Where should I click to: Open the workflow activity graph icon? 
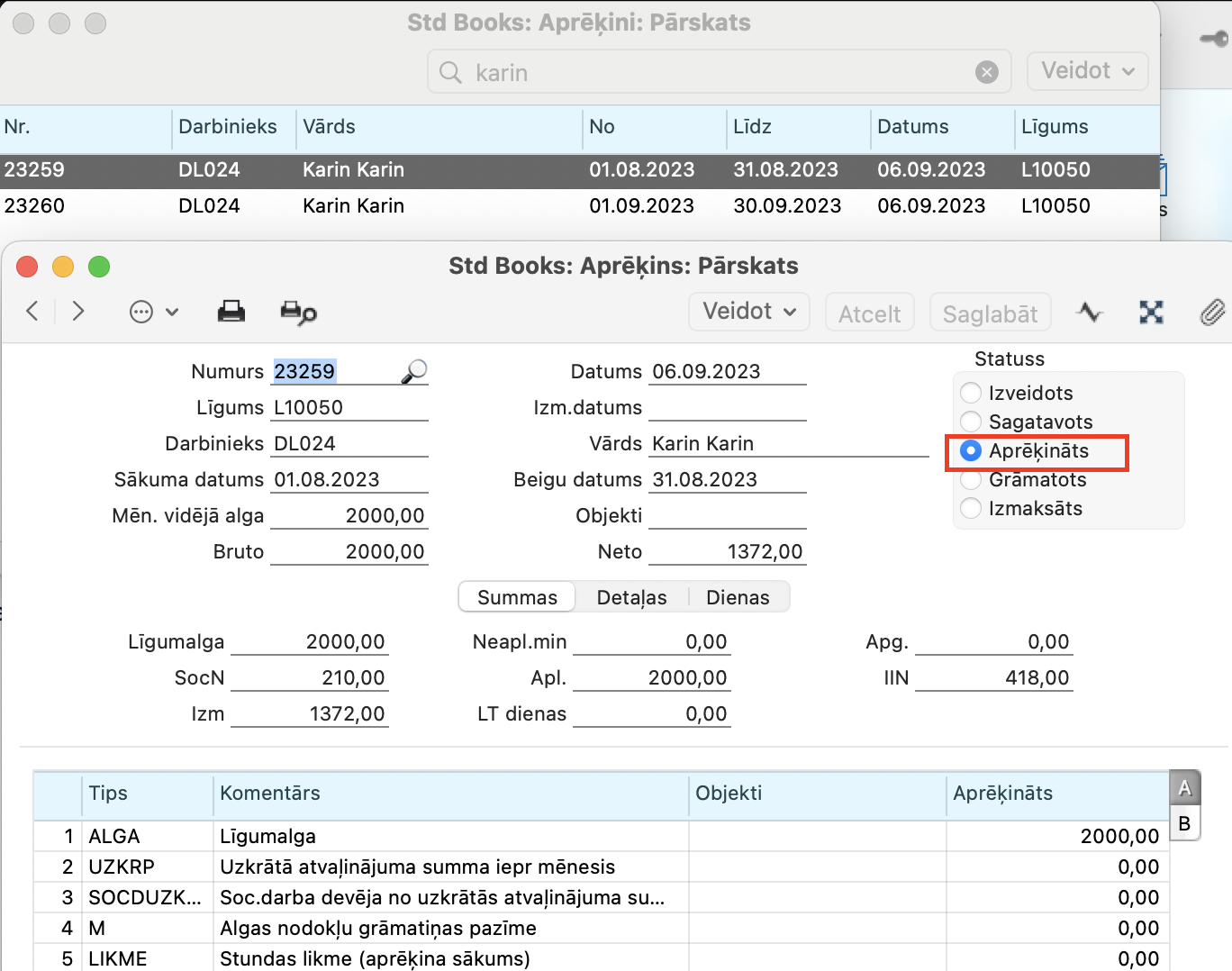(x=1090, y=313)
